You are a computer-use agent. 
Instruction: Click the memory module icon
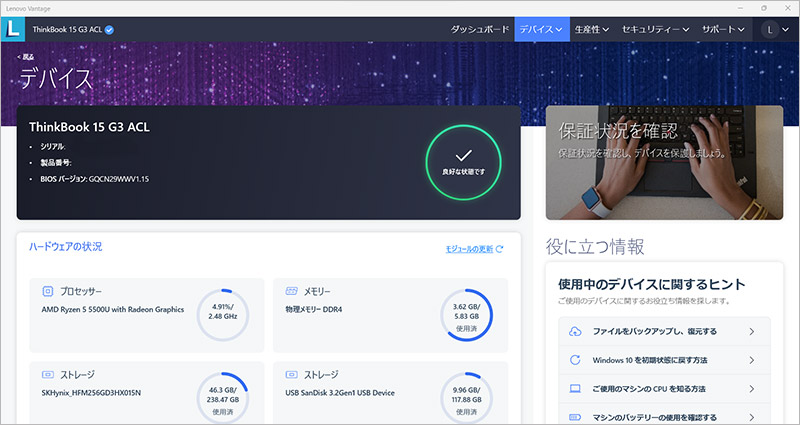291,291
